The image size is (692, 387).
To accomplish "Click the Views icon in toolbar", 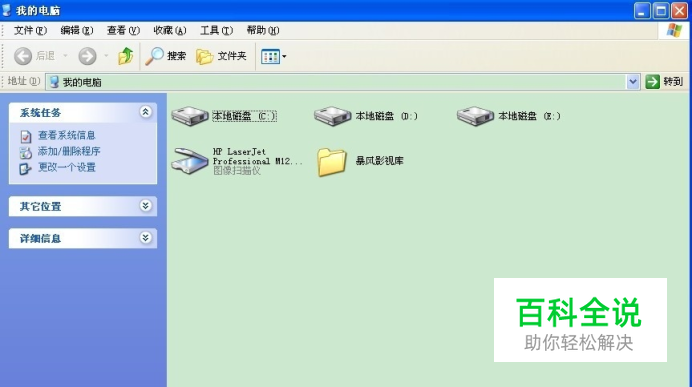I will (270, 56).
